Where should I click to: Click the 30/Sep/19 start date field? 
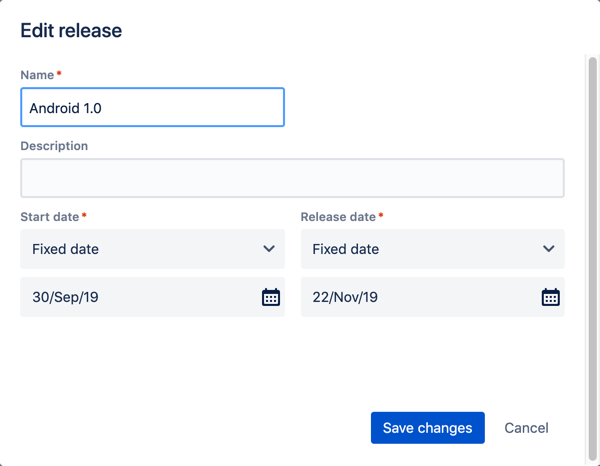(152, 297)
